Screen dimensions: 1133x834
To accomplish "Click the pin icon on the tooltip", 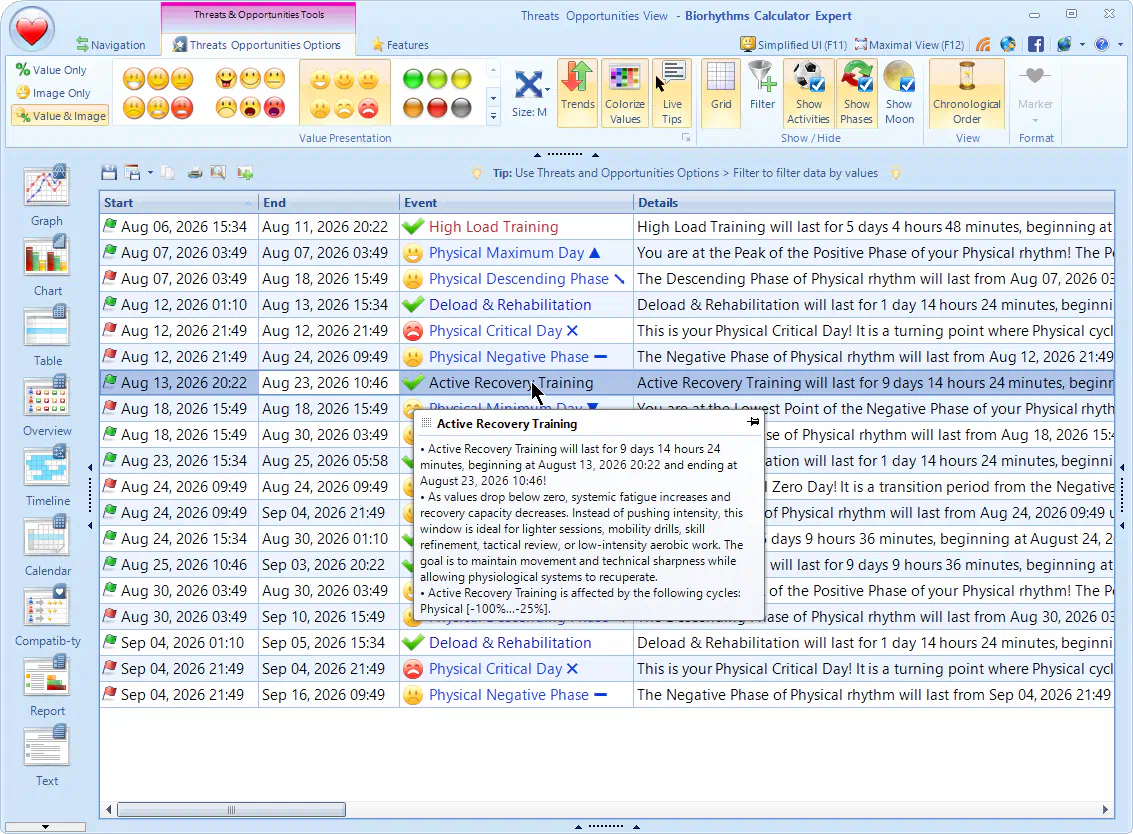I will 754,422.
